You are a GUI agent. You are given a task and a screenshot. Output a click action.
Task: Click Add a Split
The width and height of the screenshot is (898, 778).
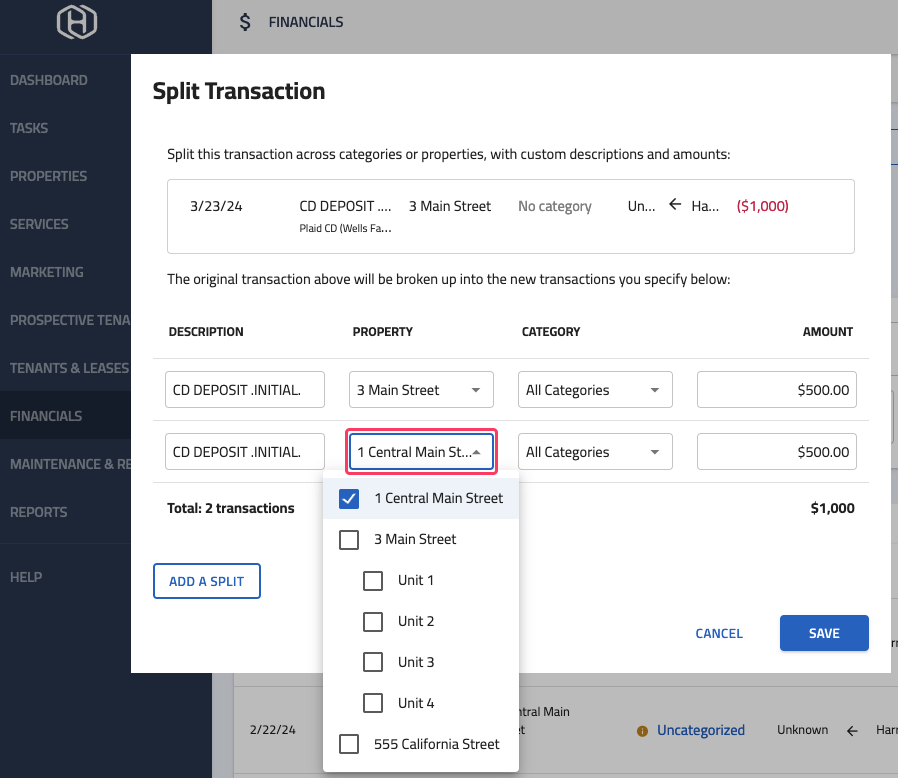pyautogui.click(x=206, y=580)
